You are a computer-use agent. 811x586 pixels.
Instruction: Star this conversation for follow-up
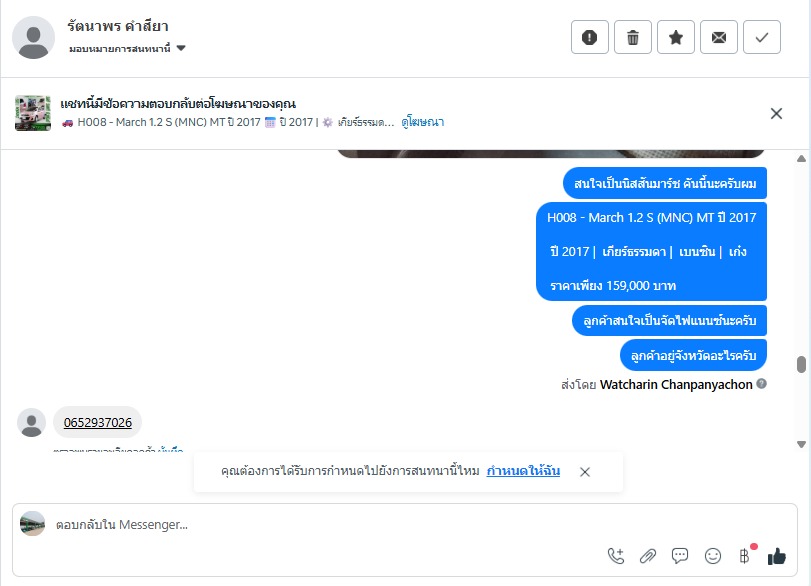(x=675, y=37)
